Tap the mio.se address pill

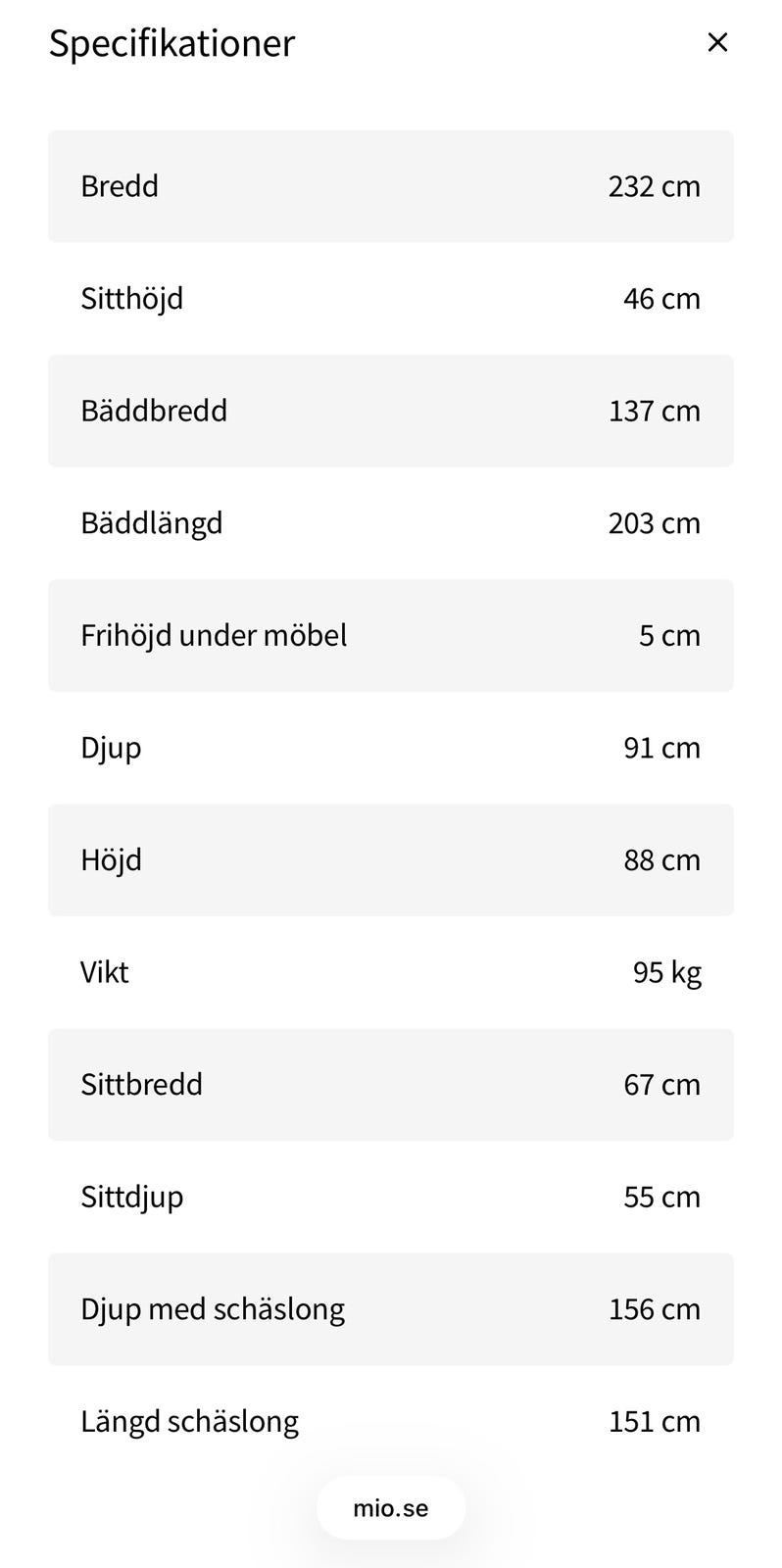[x=390, y=1508]
